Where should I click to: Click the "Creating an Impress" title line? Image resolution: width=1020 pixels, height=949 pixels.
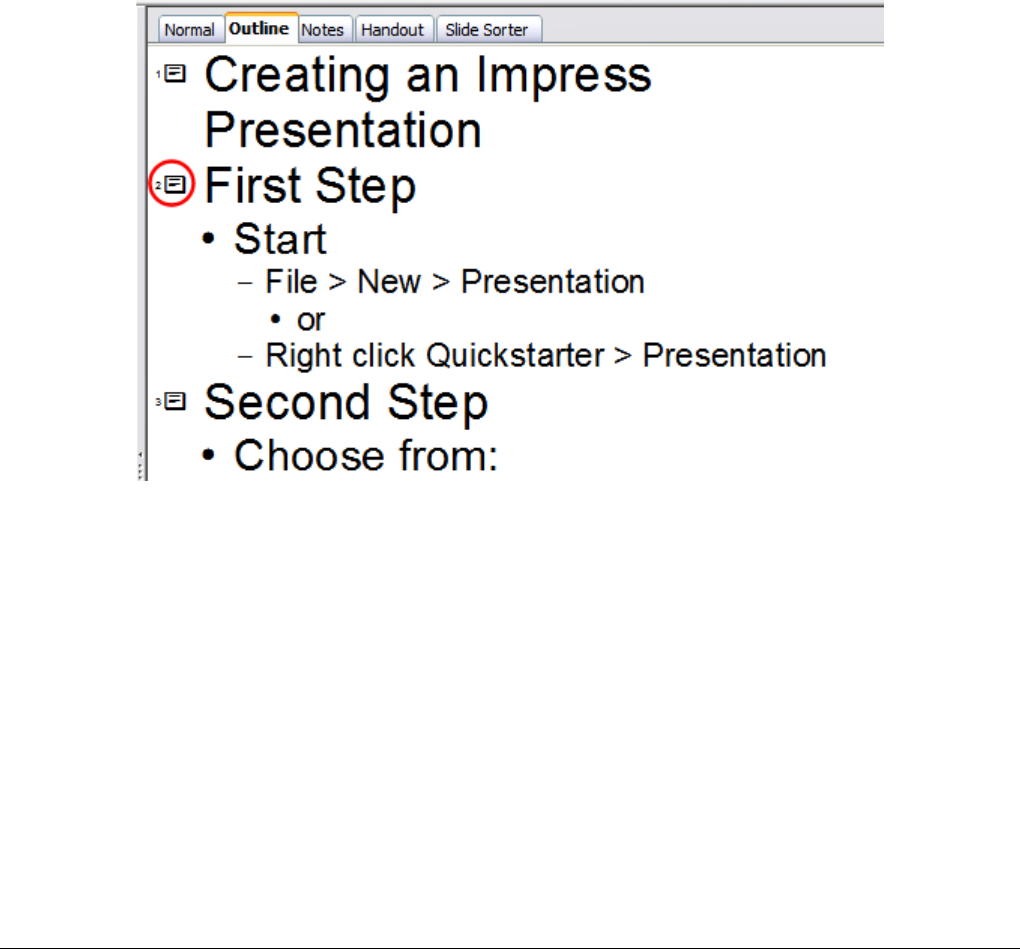(x=428, y=76)
